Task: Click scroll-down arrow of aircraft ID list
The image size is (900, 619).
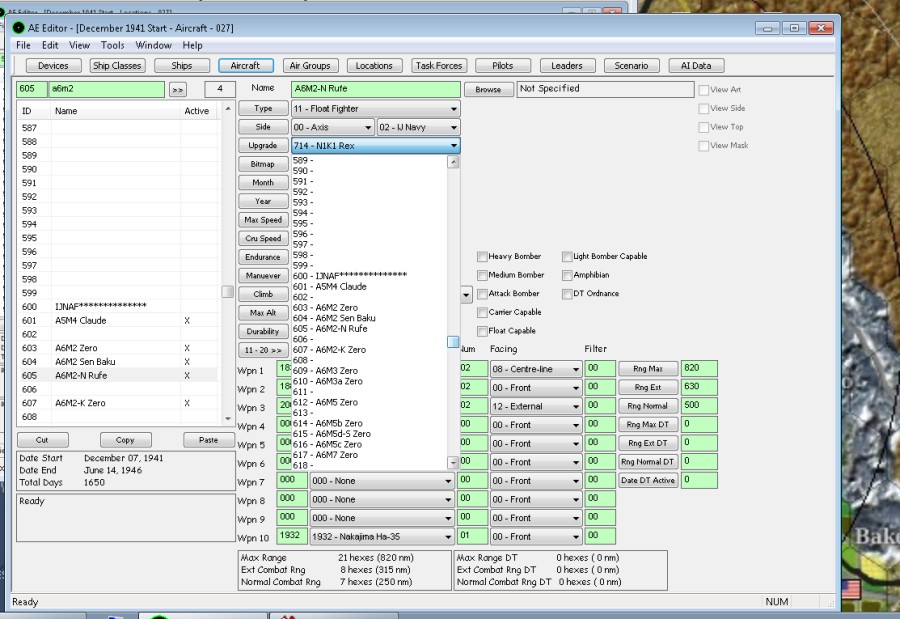Action: pos(227,418)
